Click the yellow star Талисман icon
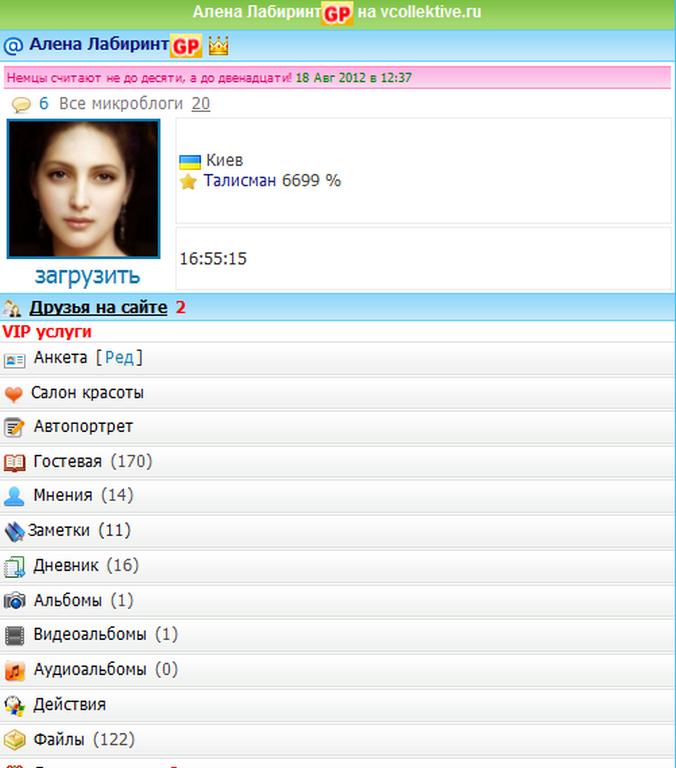The width and height of the screenshot is (676, 768). pos(188,182)
